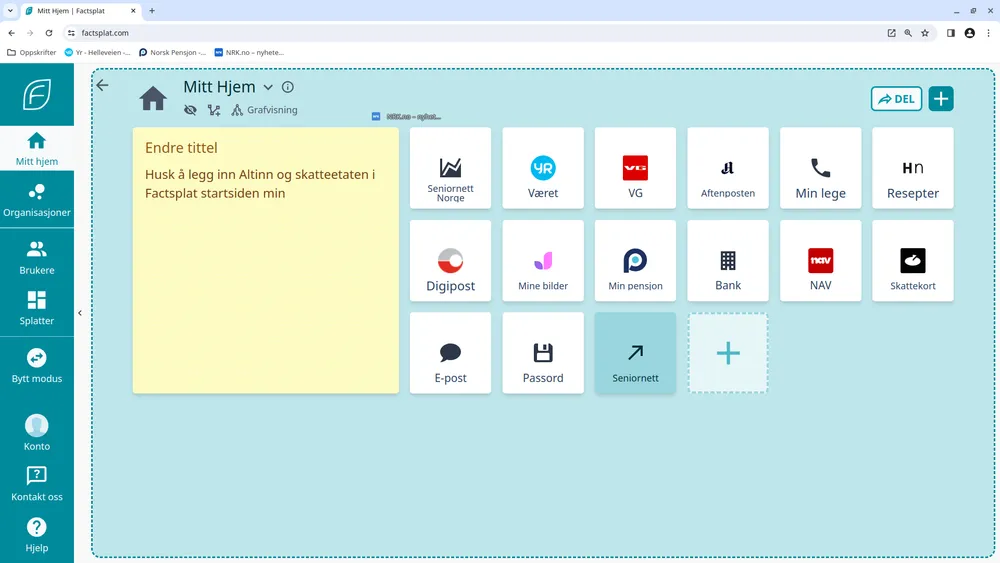Toggle Grafvisning graph view
Screen dimensions: 1000x563
click(265, 110)
